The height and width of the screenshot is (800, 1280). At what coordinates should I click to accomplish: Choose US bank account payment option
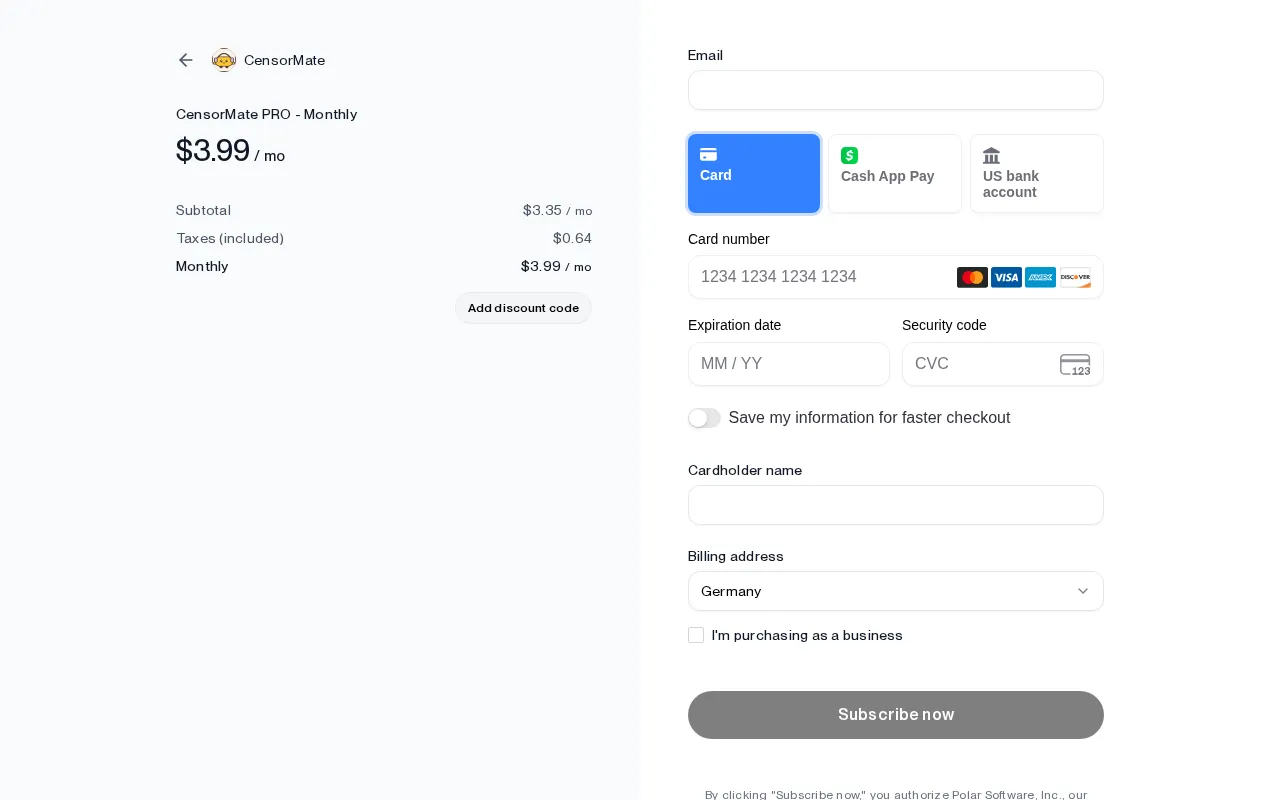coord(1037,174)
